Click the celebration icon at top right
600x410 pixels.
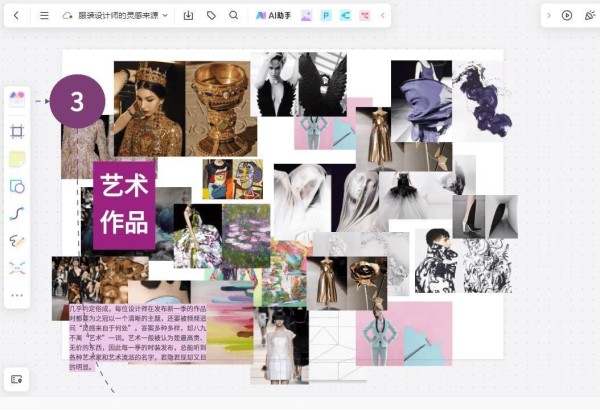[589, 16]
